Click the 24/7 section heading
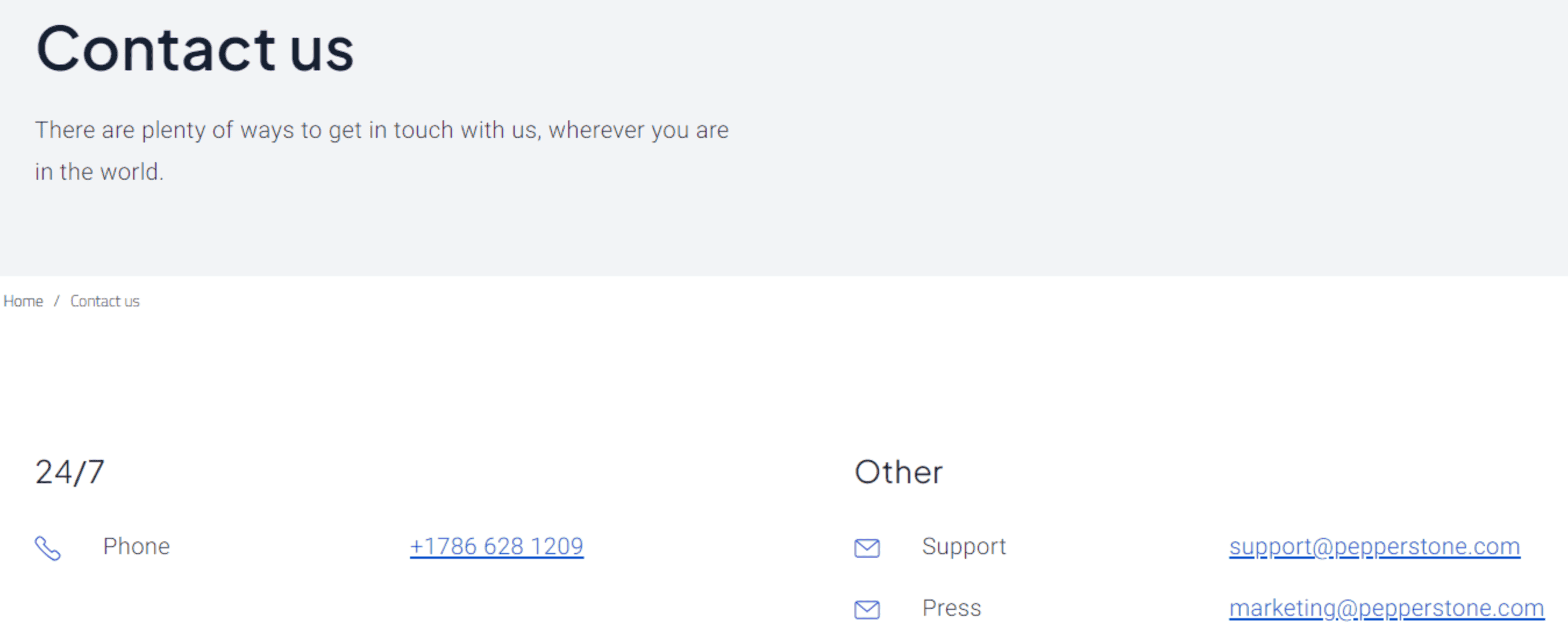The width and height of the screenshot is (1568, 635). point(69,472)
